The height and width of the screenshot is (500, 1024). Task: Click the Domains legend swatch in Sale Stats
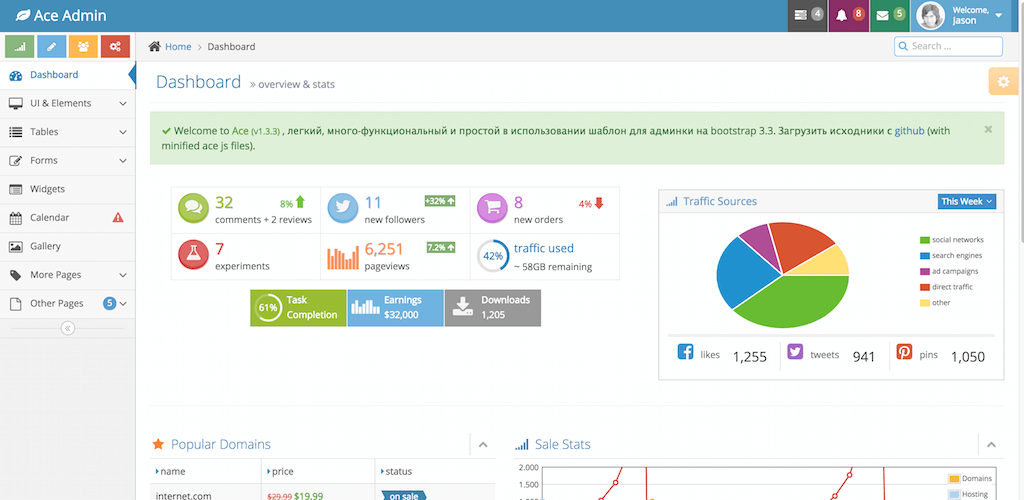953,478
